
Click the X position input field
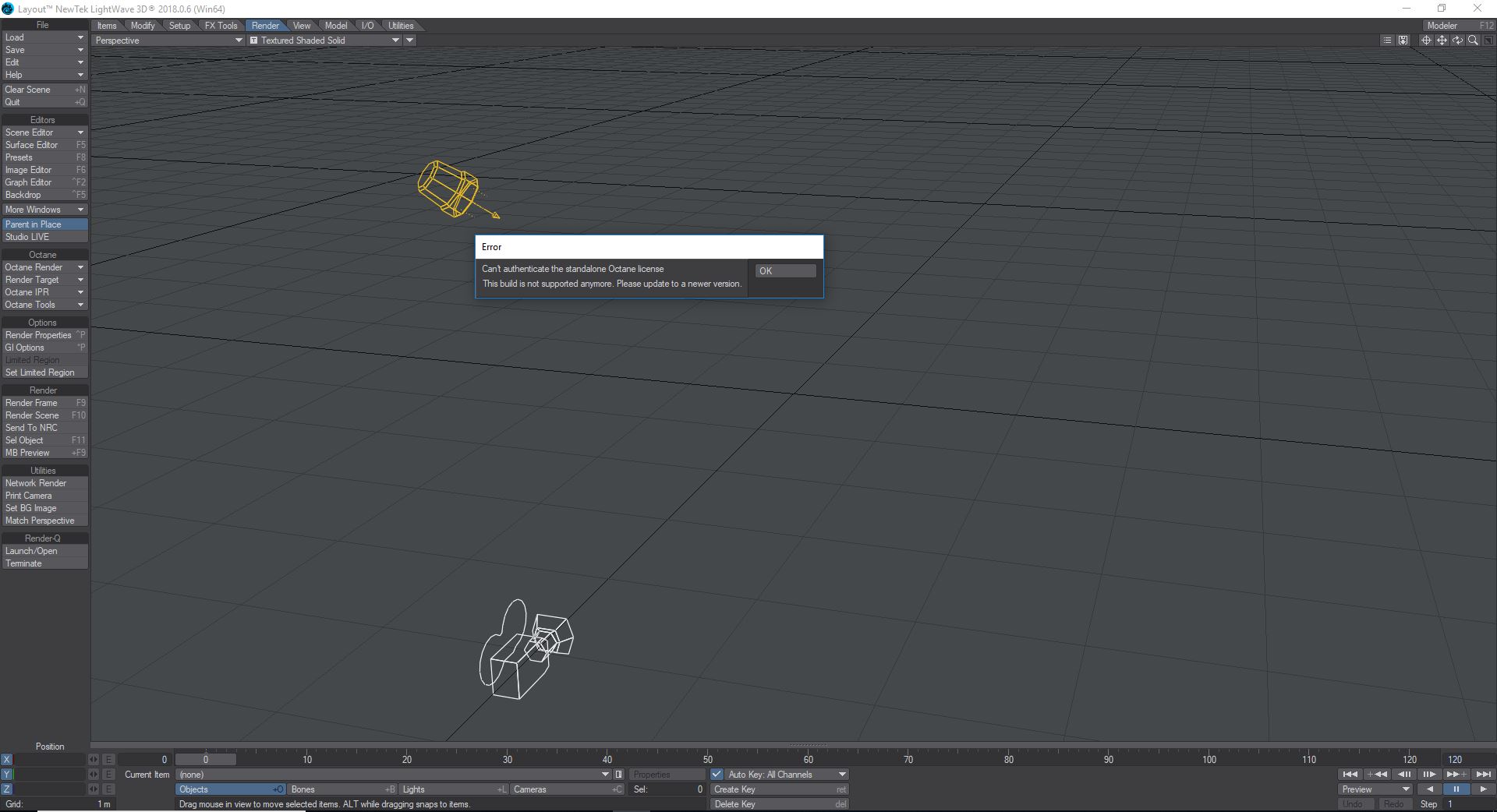coord(50,760)
